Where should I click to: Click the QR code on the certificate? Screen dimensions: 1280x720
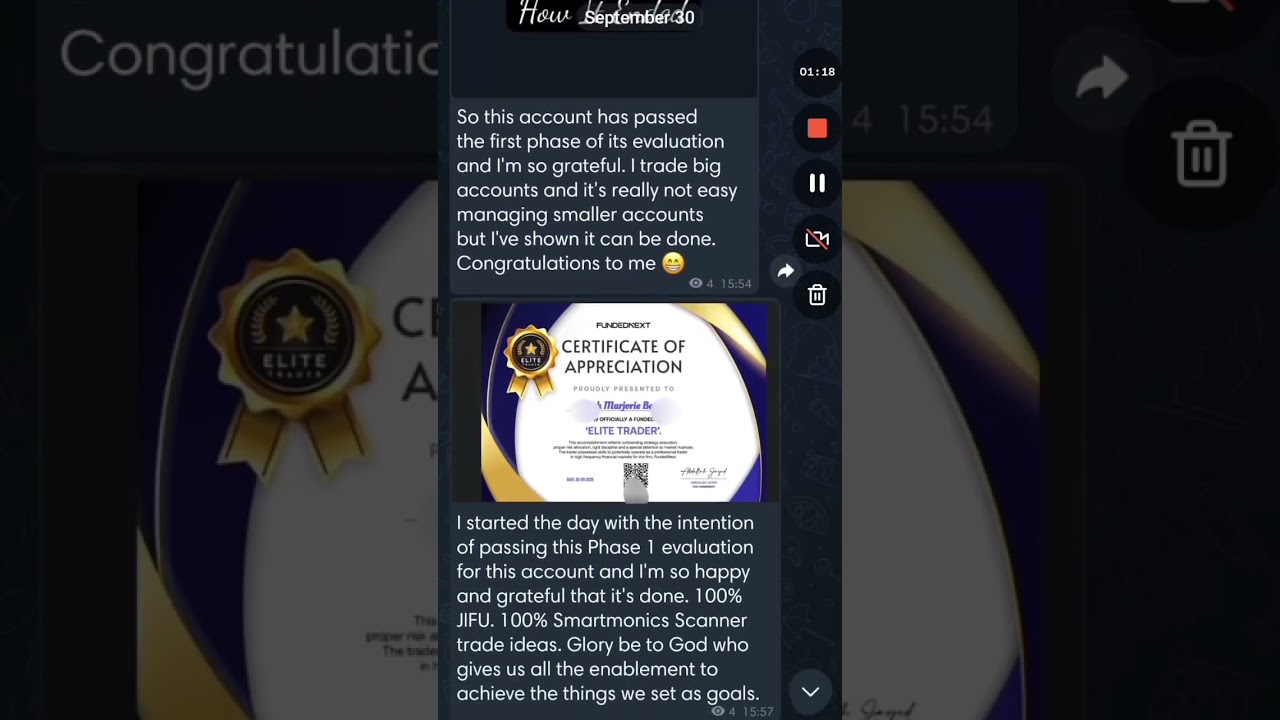[636, 478]
